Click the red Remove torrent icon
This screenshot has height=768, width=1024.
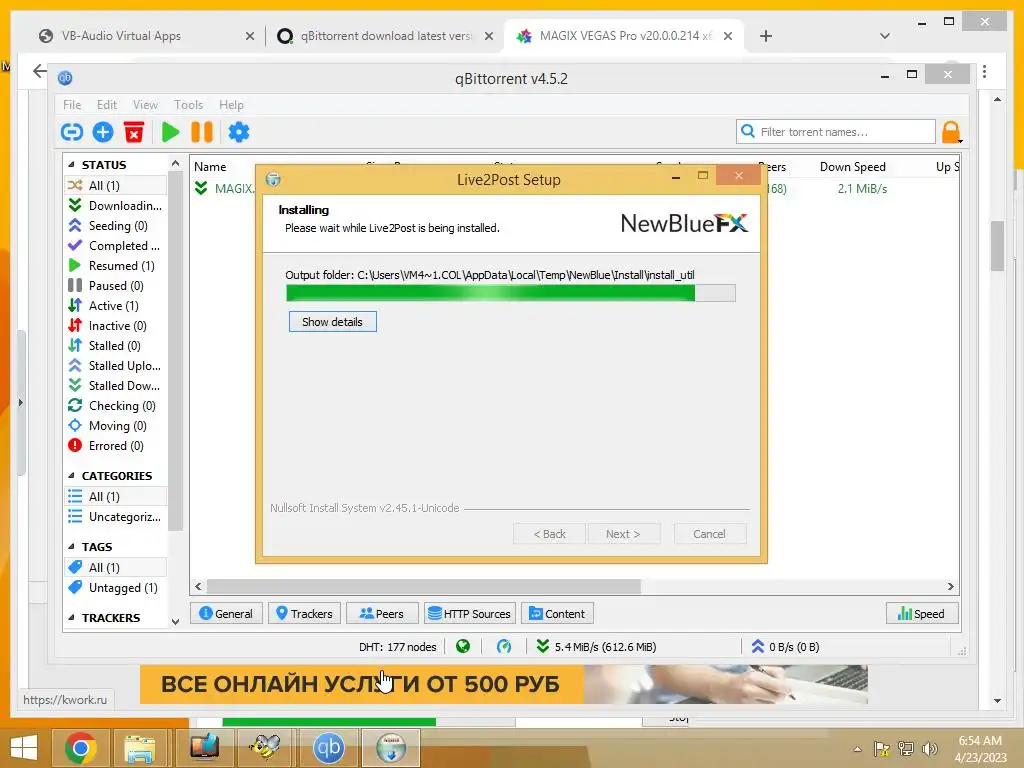pyautogui.click(x=133, y=132)
